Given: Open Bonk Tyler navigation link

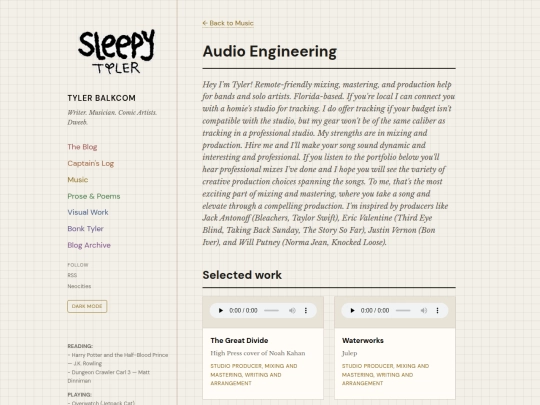Looking at the screenshot, I should (85, 229).
